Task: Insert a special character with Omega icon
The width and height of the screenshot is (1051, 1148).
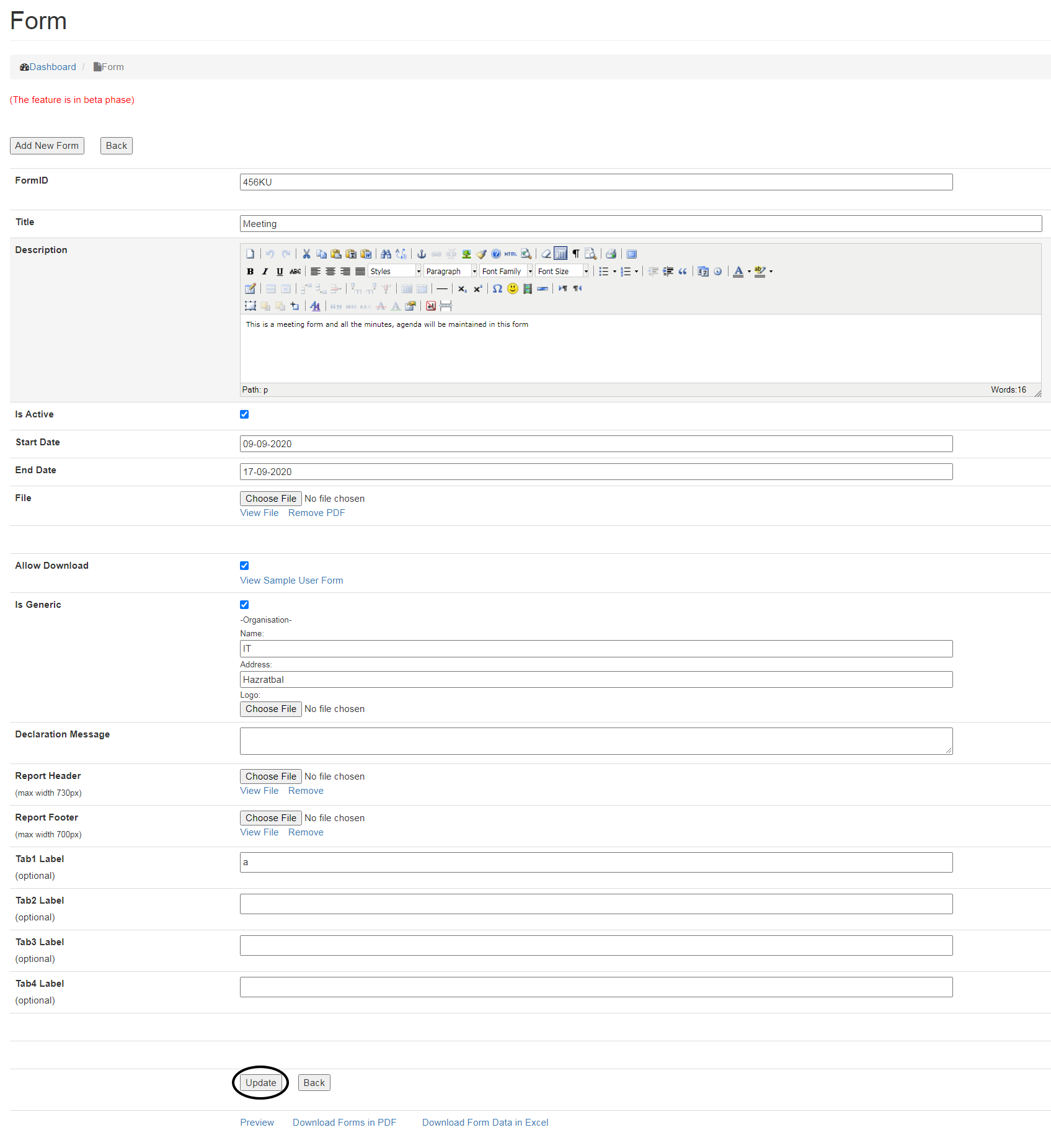Action: coord(497,288)
